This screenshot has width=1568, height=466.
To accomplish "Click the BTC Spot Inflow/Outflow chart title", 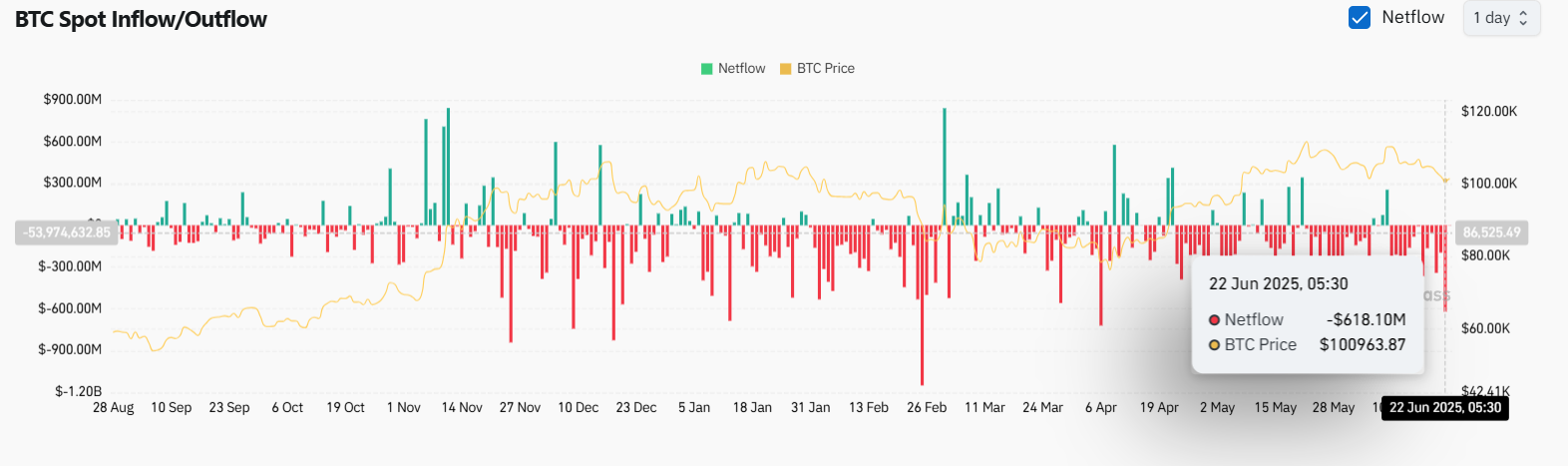I will point(141,19).
